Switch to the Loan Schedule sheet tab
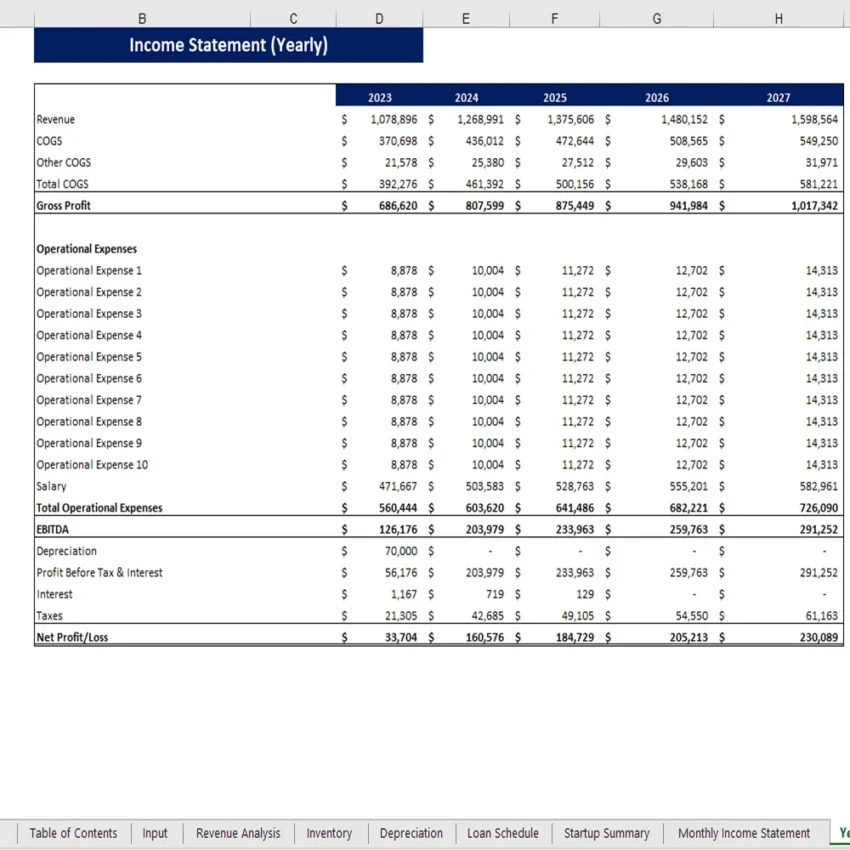Viewport: 850px width, 850px height. click(x=503, y=833)
